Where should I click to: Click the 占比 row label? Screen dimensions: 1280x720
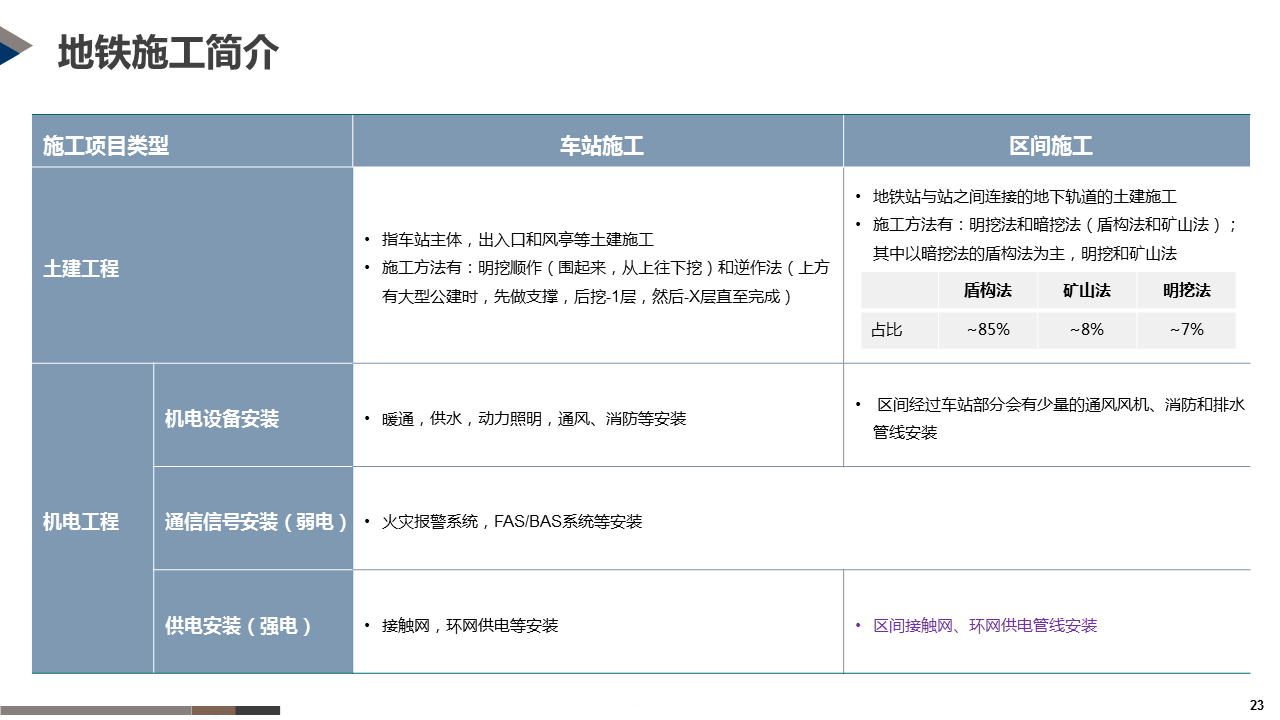(887, 329)
